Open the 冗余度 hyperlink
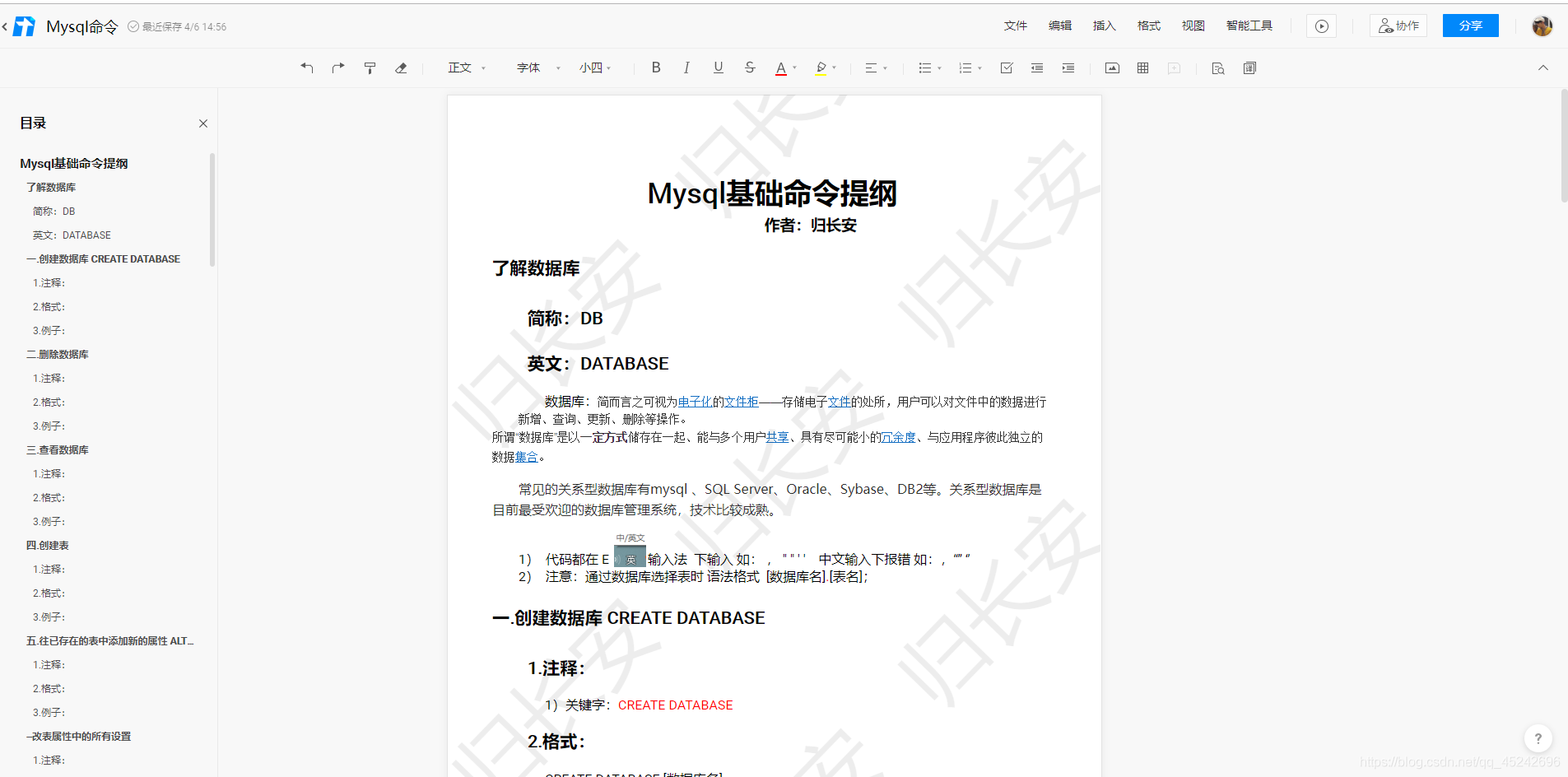This screenshot has width=1568, height=777. coord(898,437)
